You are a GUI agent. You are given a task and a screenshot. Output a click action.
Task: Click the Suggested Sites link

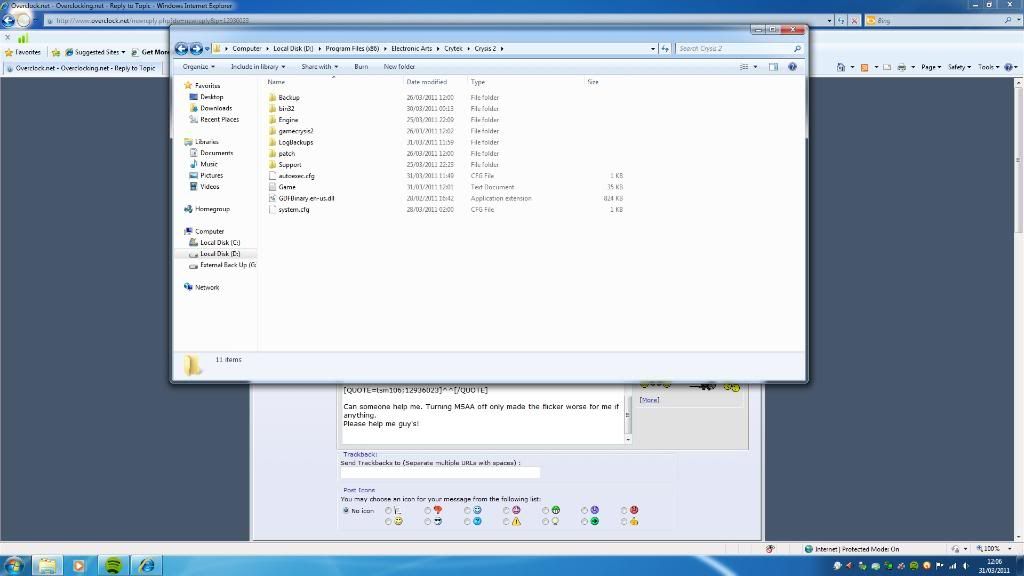(x=95, y=52)
